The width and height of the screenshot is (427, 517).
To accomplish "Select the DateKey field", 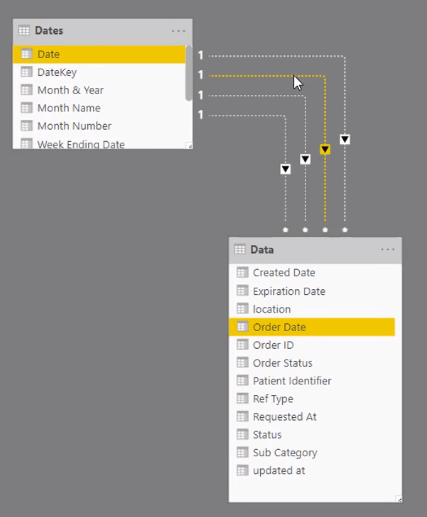I will (x=99, y=72).
